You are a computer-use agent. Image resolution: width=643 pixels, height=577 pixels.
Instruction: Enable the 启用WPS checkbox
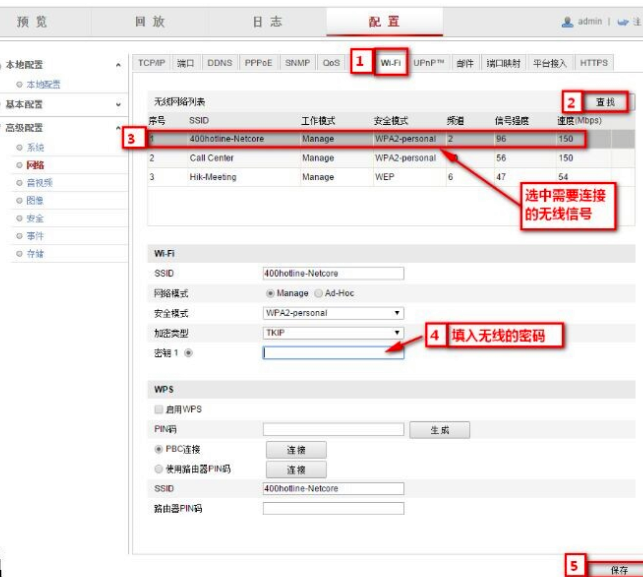pyautogui.click(x=159, y=409)
